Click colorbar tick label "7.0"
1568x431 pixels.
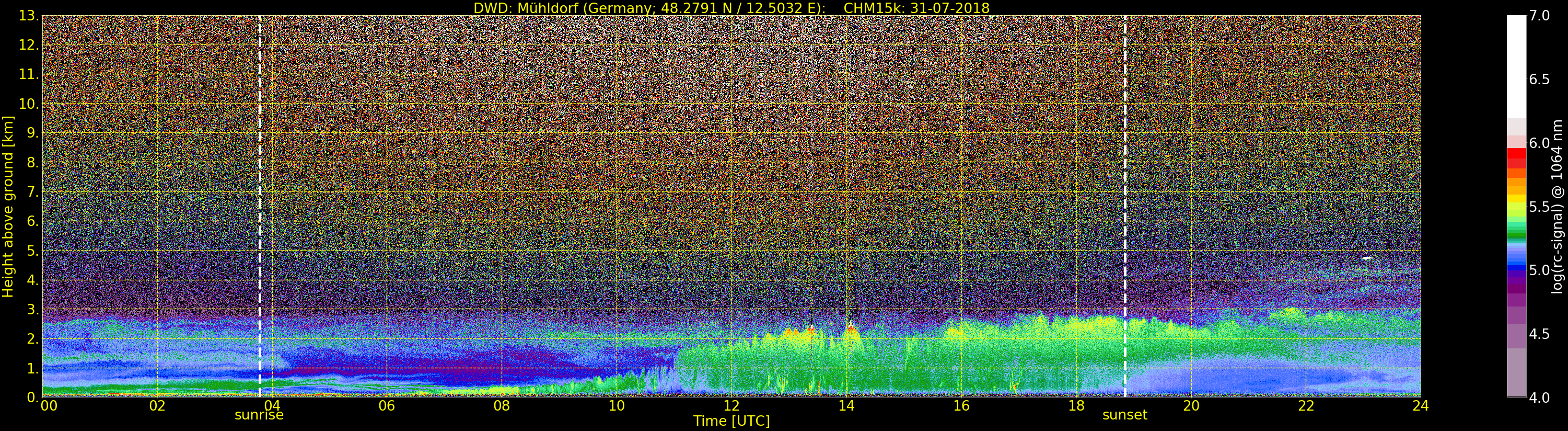(1539, 16)
